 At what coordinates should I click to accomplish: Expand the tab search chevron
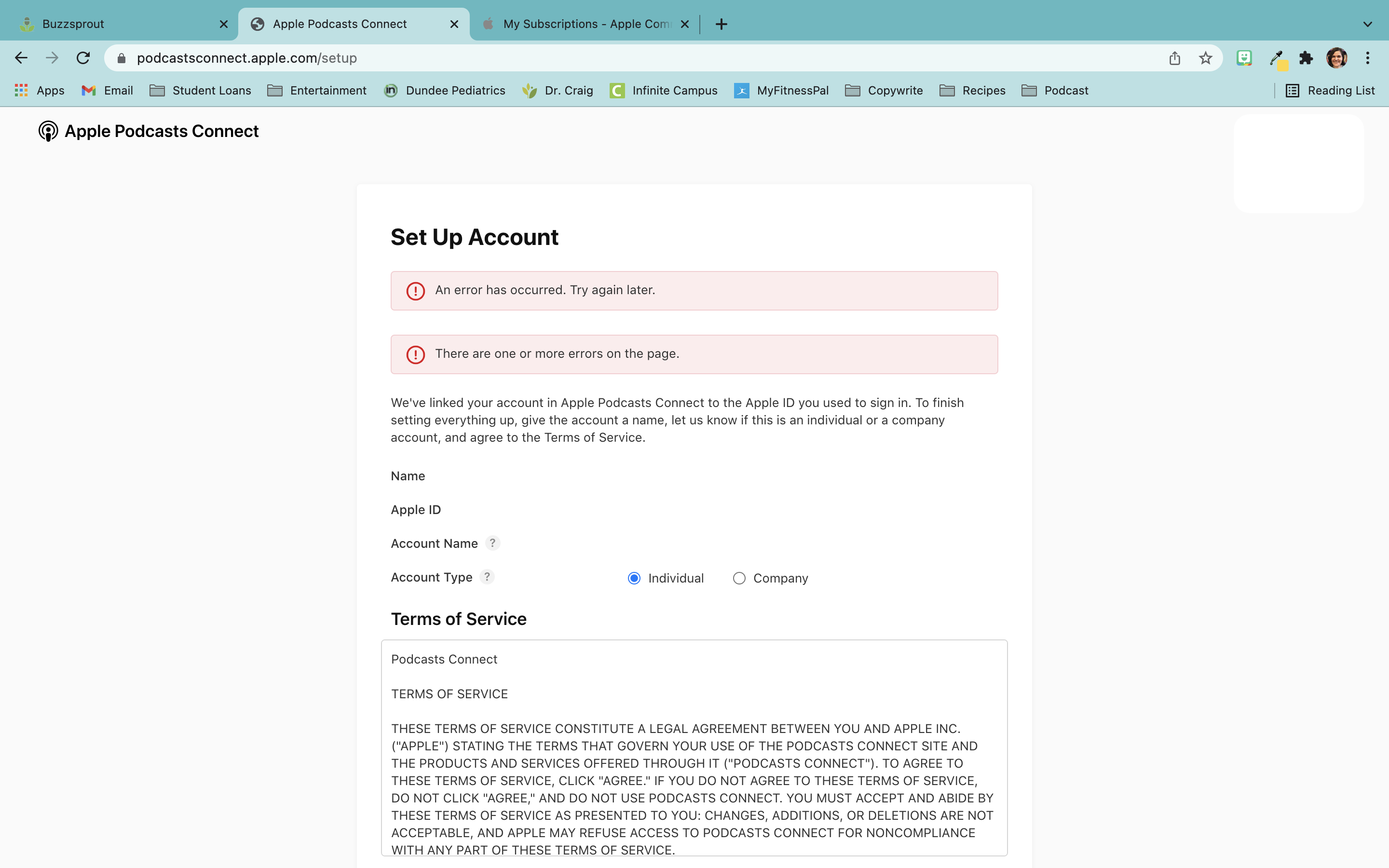click(1367, 24)
